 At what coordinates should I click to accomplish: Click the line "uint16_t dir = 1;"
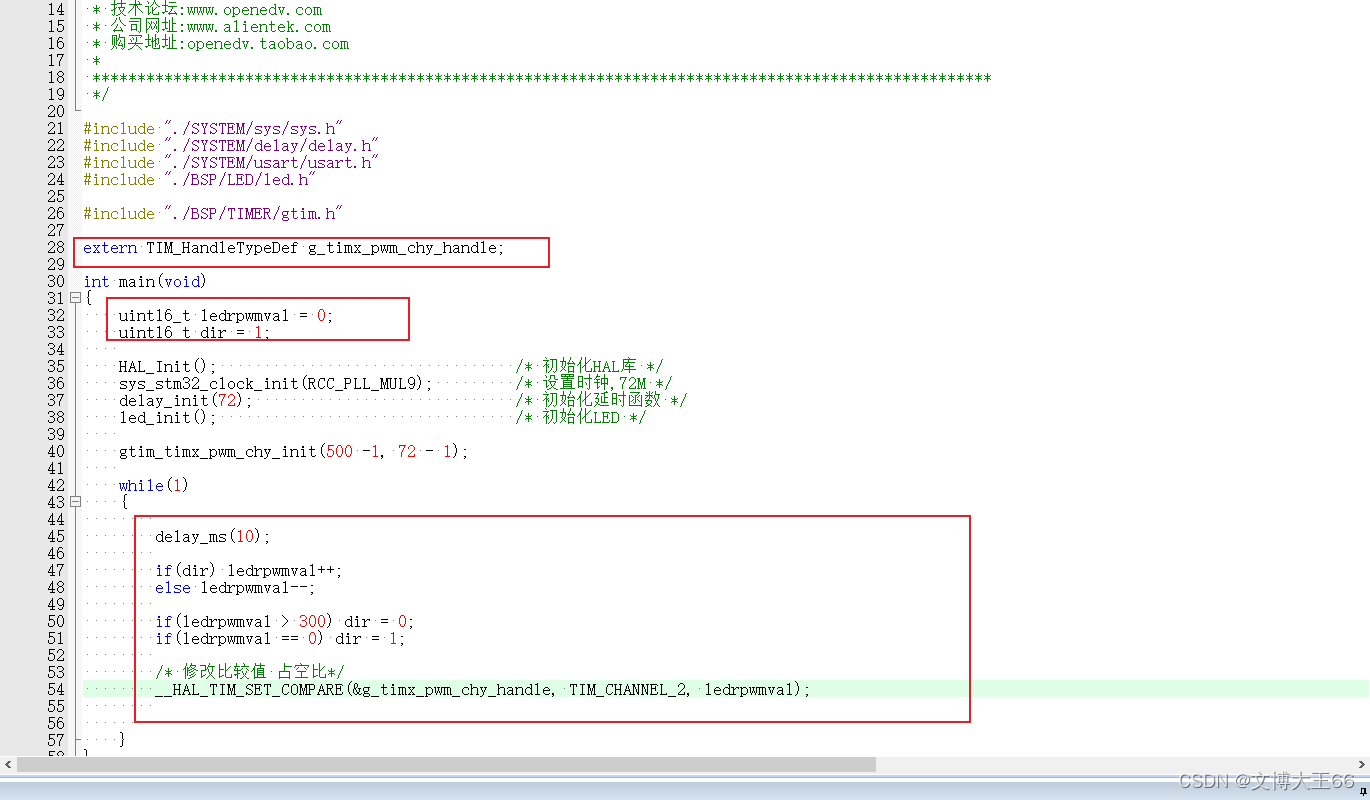(194, 332)
